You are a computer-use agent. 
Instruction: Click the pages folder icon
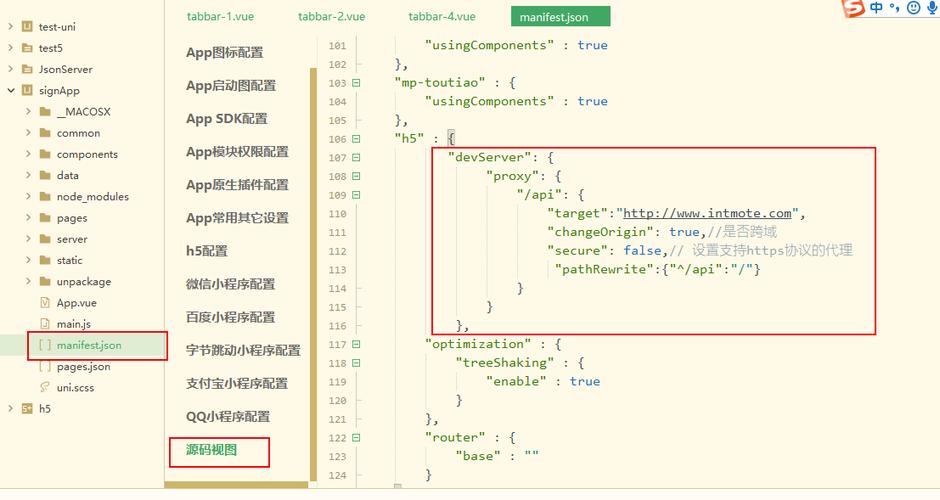click(45, 218)
